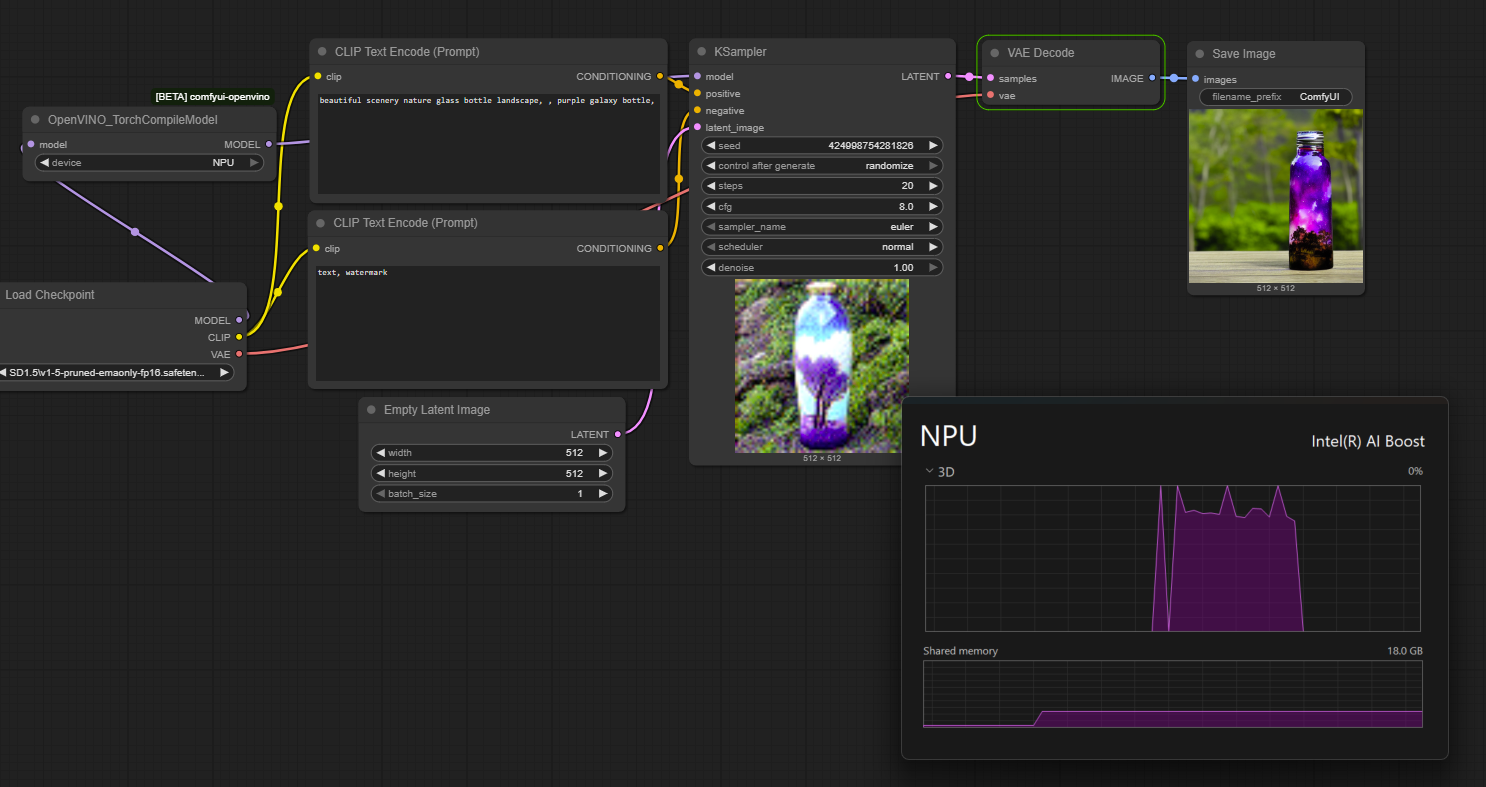
Task: Decrease the steps value with its left arrow
Action: [711, 186]
